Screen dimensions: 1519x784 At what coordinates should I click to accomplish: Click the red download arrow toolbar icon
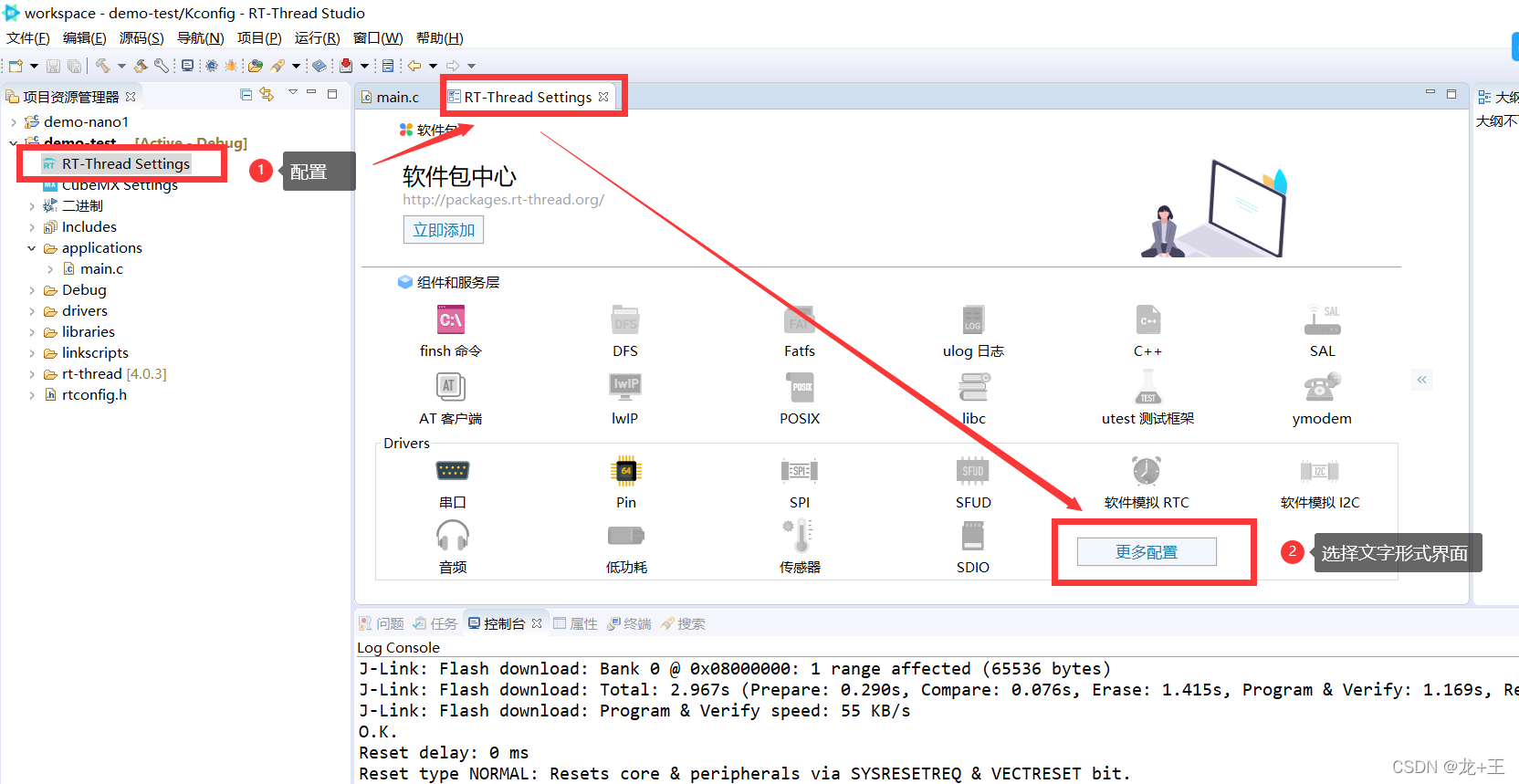coord(346,66)
